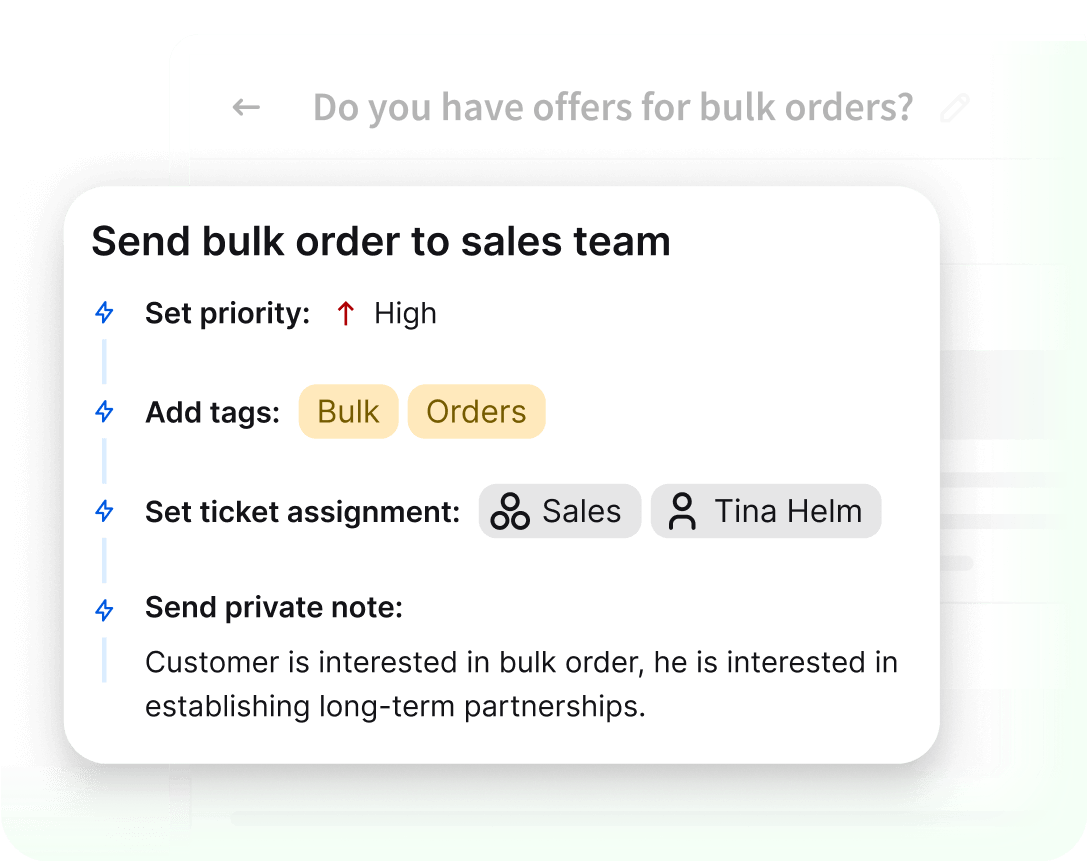Click the red High priority arrow icon
Image resolution: width=1087 pixels, height=861 pixels.
pos(345,313)
